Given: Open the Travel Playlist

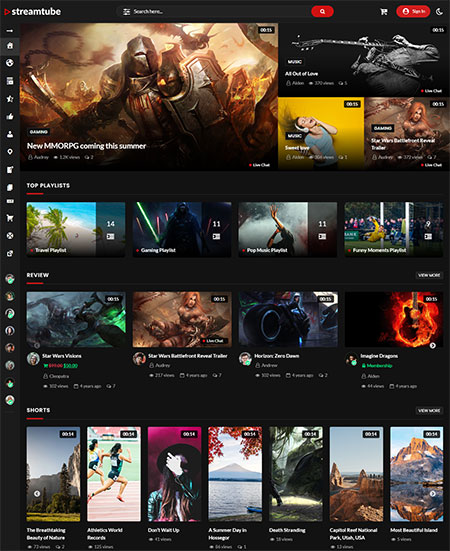Looking at the screenshot, I should pyautogui.click(x=76, y=229).
